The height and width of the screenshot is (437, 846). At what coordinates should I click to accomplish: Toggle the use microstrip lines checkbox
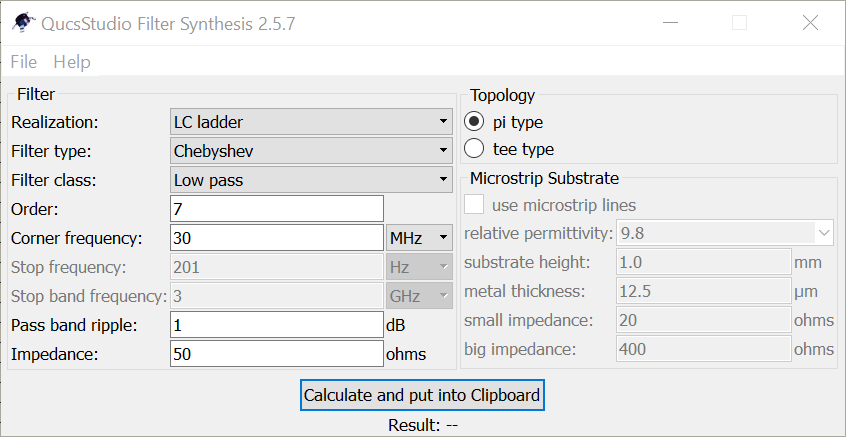(x=475, y=205)
